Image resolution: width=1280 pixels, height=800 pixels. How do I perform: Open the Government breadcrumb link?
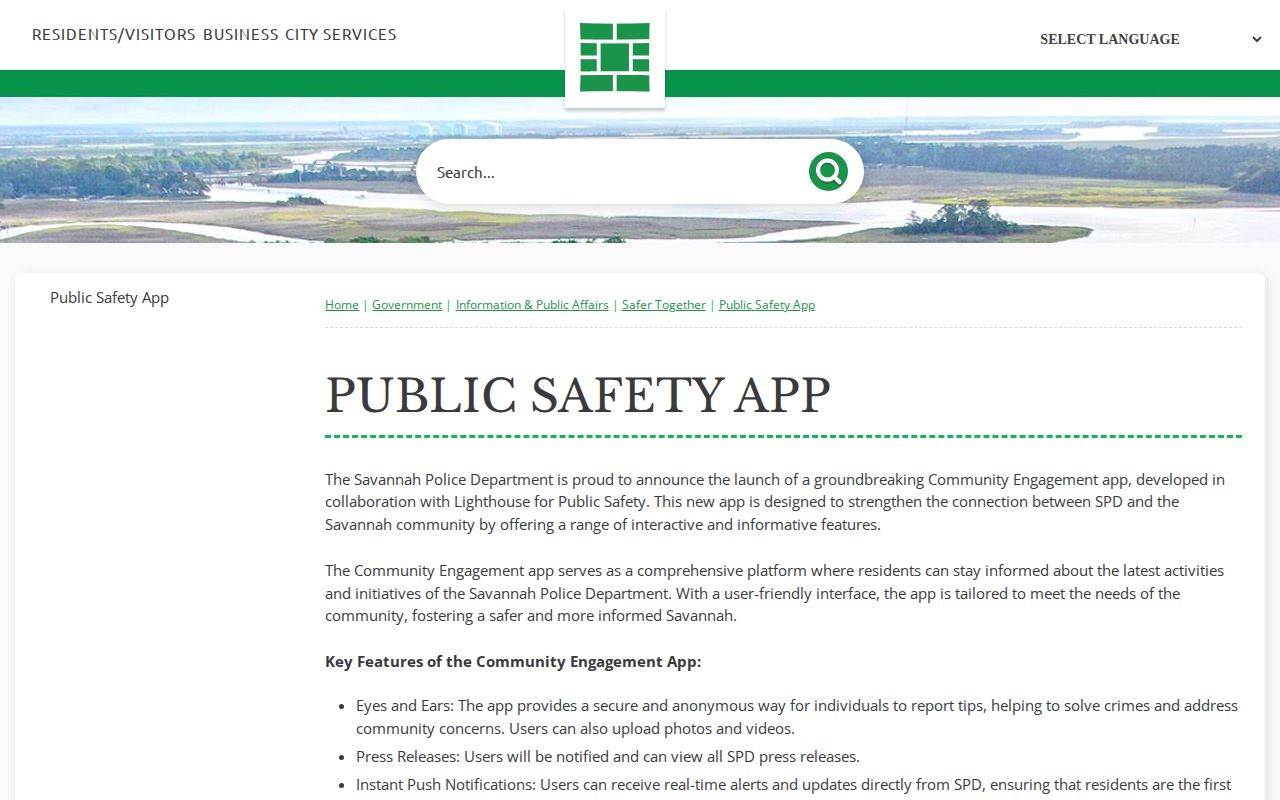pyautogui.click(x=407, y=305)
